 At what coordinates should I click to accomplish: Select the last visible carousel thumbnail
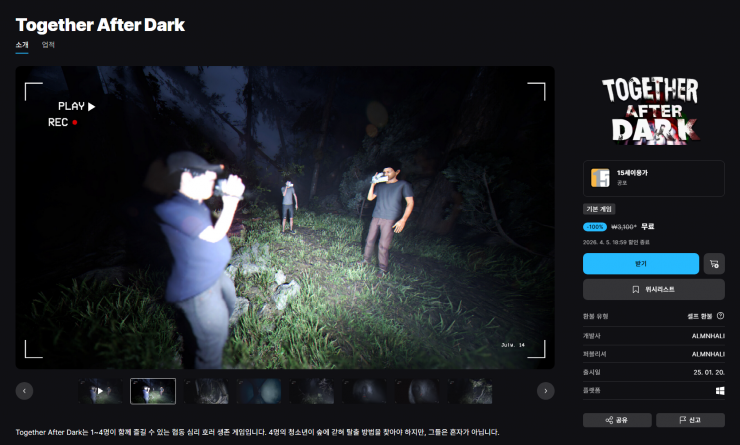(x=476, y=391)
